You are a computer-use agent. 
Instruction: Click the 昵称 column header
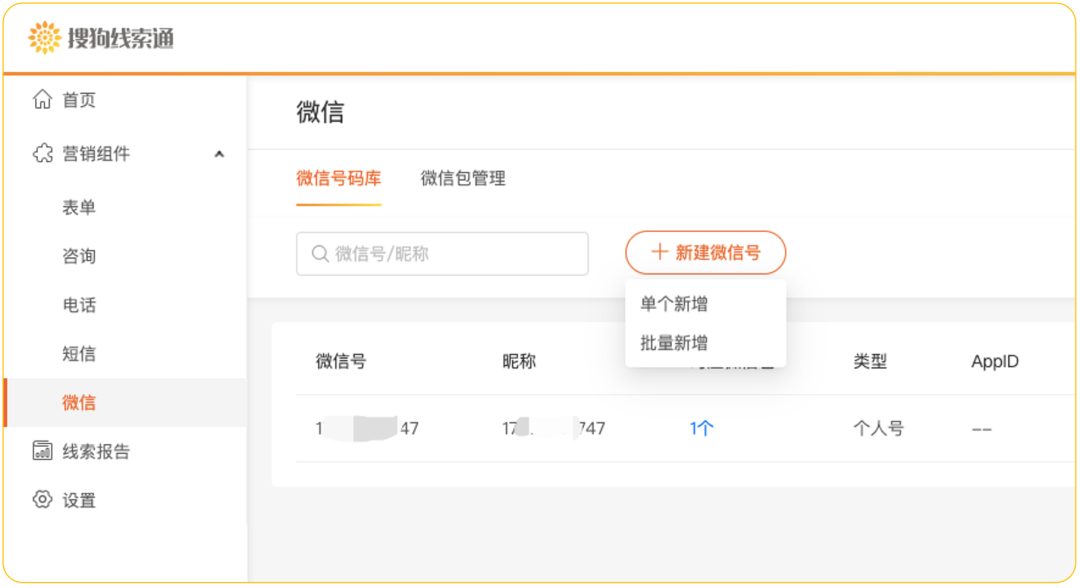click(x=519, y=361)
